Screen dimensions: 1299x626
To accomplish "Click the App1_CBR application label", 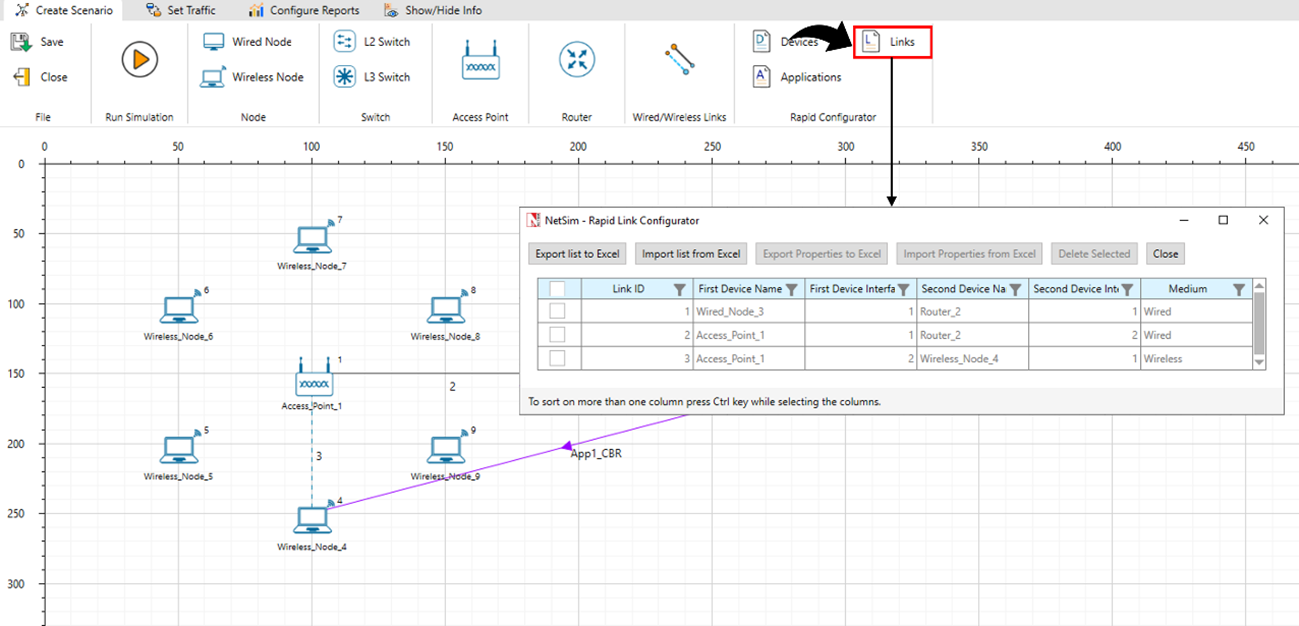I will pos(597,453).
